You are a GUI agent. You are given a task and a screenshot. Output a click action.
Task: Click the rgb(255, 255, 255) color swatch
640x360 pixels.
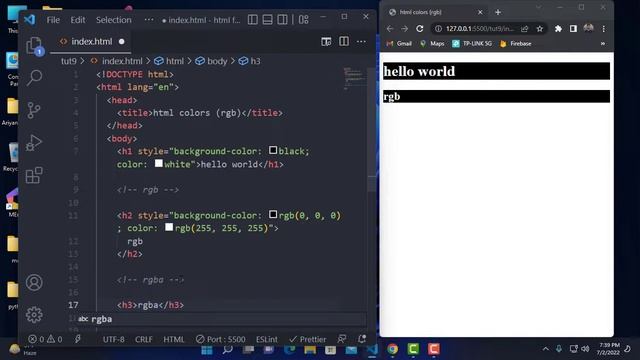pos(169,227)
